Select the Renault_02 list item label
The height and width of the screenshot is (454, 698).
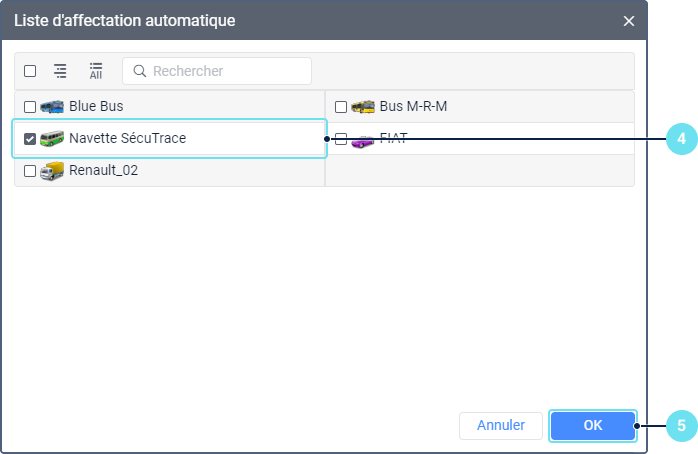[103, 171]
